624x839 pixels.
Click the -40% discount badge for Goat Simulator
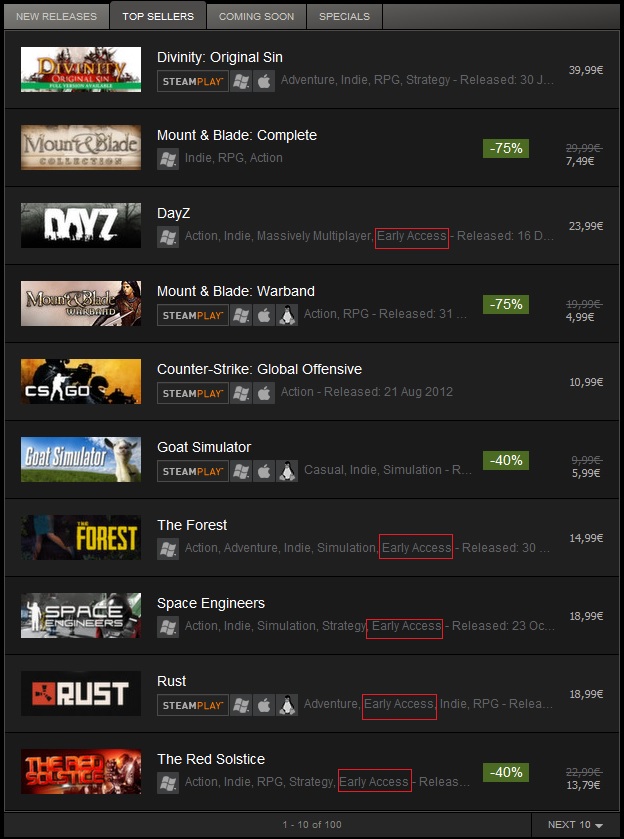[506, 460]
